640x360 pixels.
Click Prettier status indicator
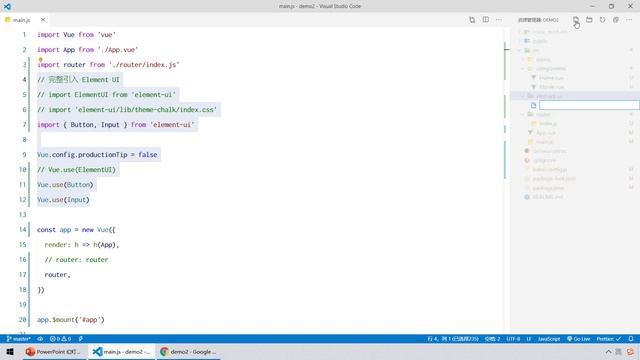[609, 339]
